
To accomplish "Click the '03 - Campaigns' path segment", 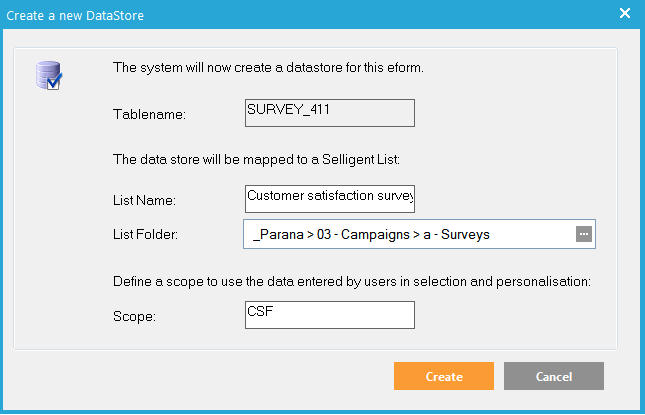I will tap(367, 234).
